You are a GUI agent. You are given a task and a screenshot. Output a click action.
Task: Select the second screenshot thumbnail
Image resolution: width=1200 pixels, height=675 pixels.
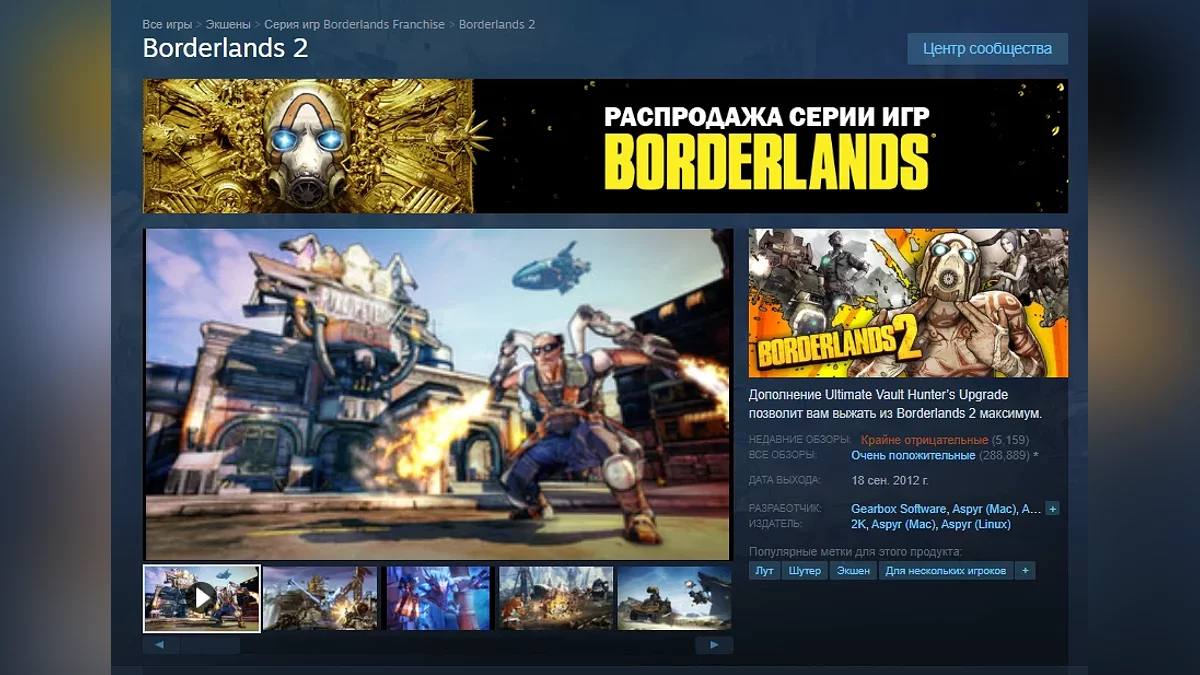321,598
